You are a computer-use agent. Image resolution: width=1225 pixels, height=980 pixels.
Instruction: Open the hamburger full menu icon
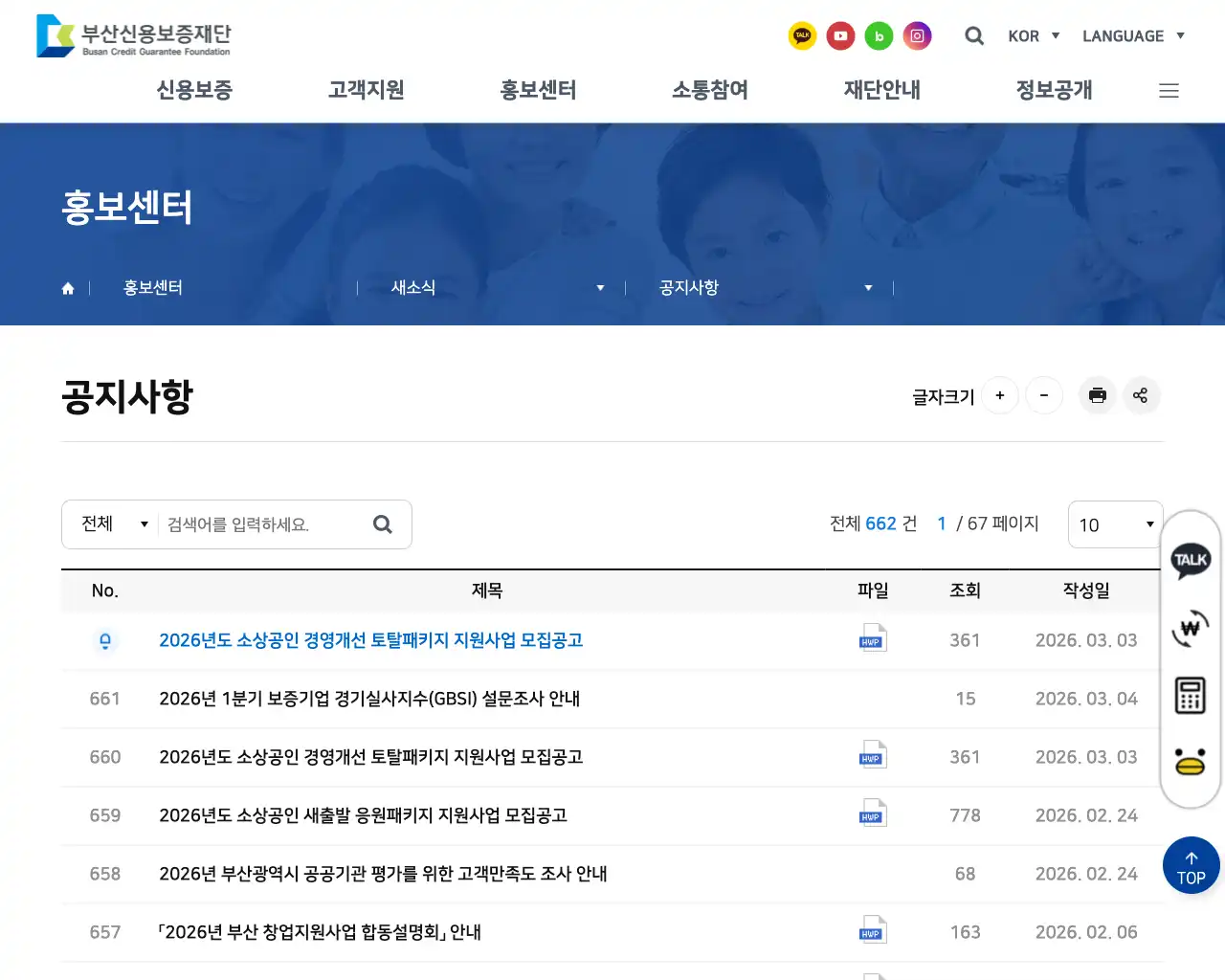coord(1169,91)
